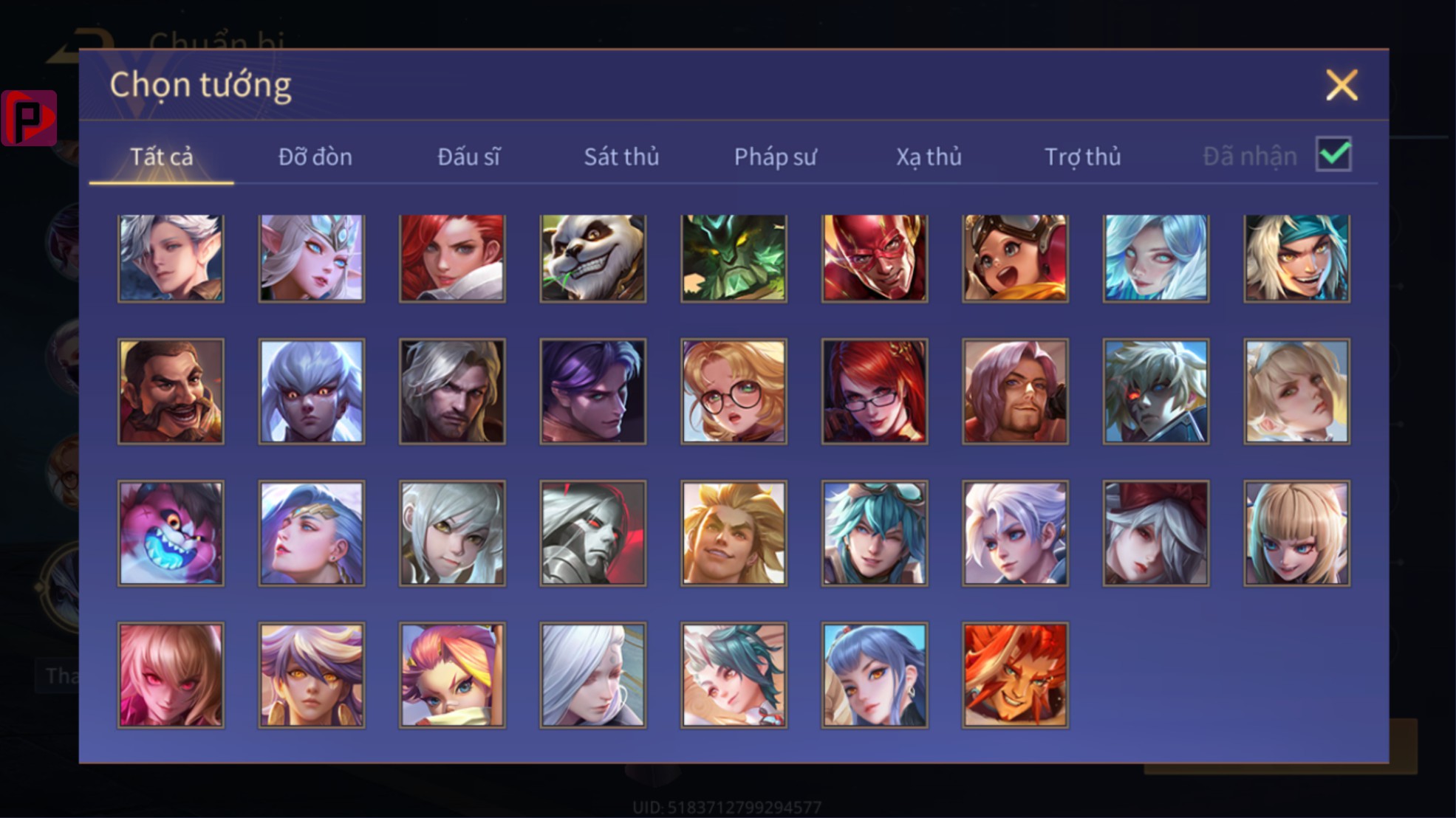The image size is (1456, 818).
Task: Select the panda hero portrait
Action: point(592,258)
